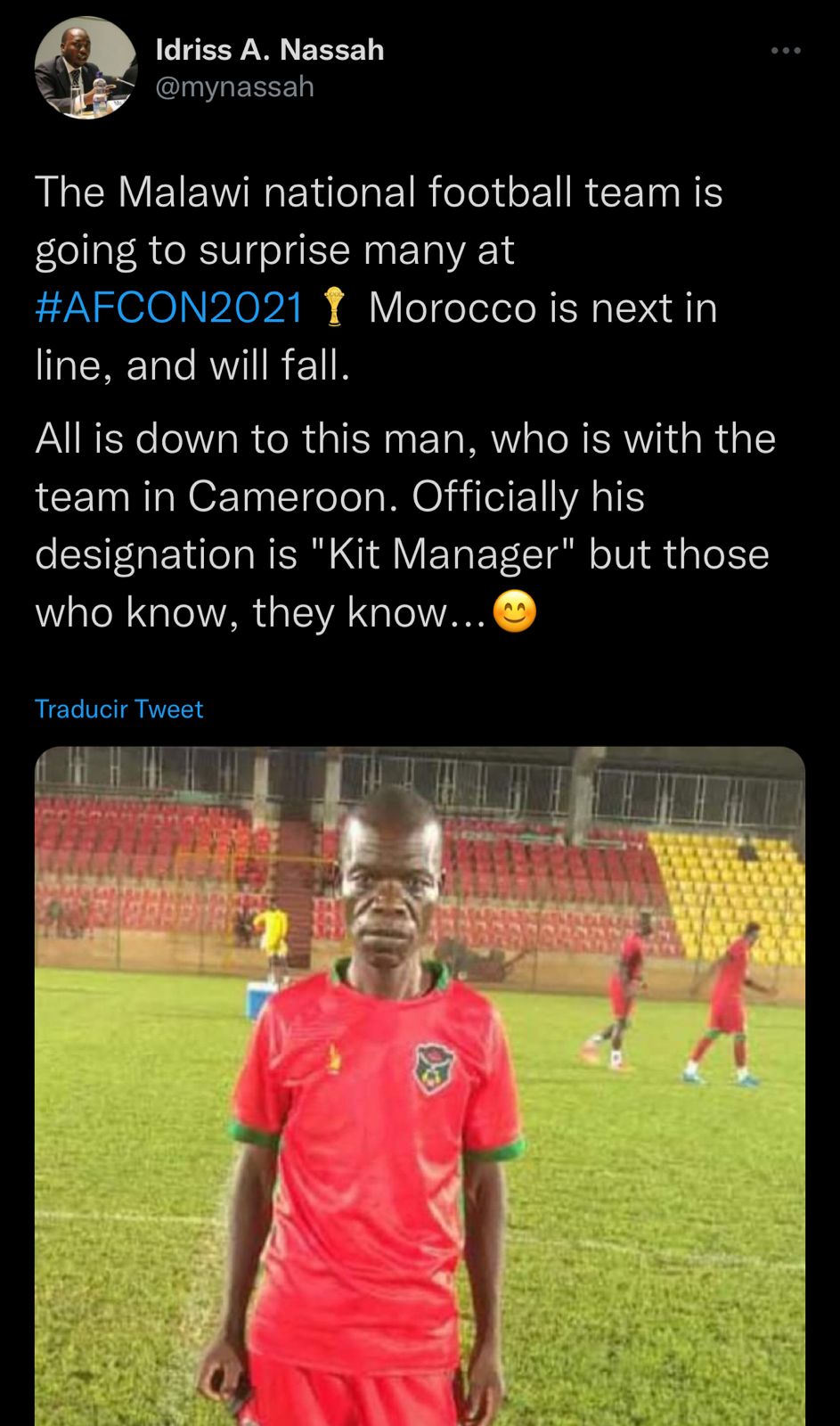Click the word "Morocco" in the tweet
Viewport: 840px width, 1426px height.
(453, 308)
